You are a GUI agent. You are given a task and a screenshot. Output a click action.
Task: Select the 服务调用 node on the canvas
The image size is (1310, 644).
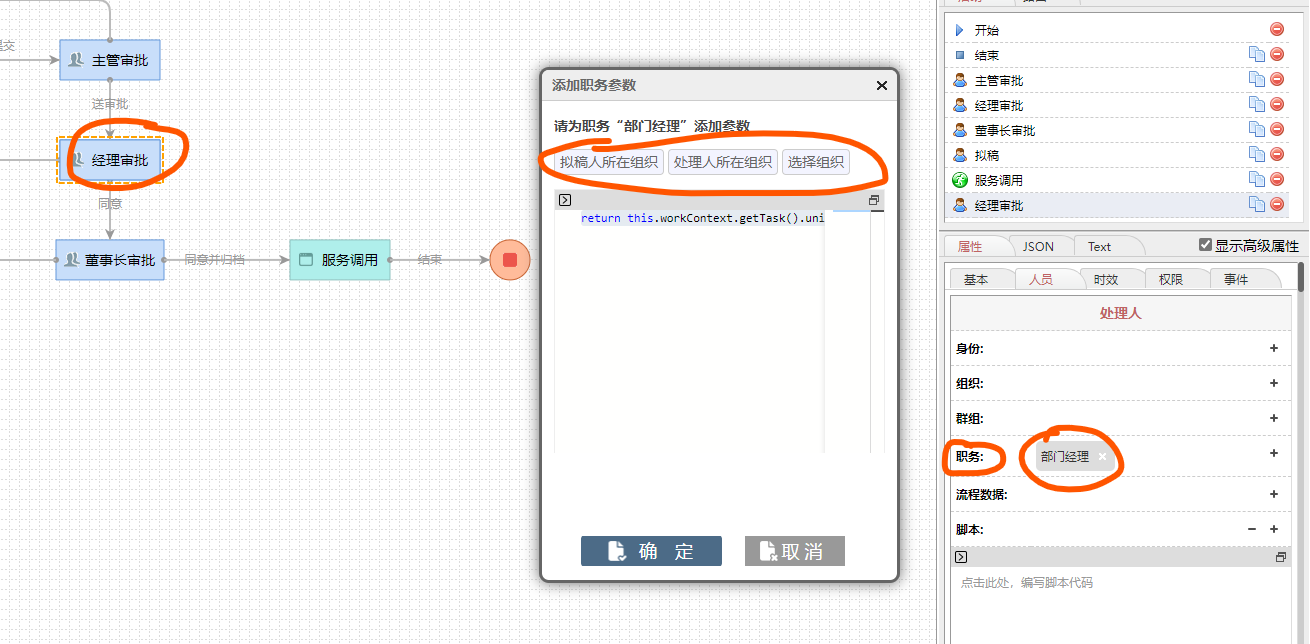340,260
